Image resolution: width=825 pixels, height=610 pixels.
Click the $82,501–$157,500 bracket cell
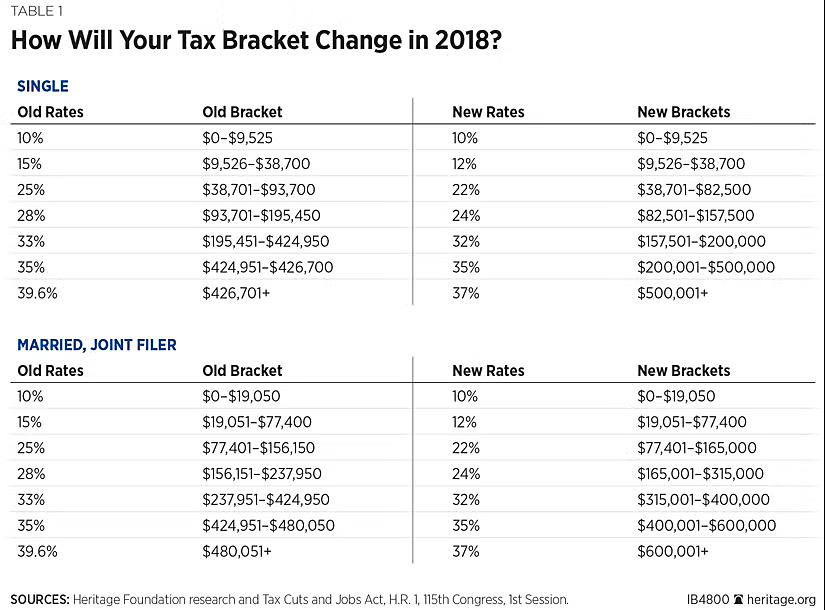pos(696,215)
